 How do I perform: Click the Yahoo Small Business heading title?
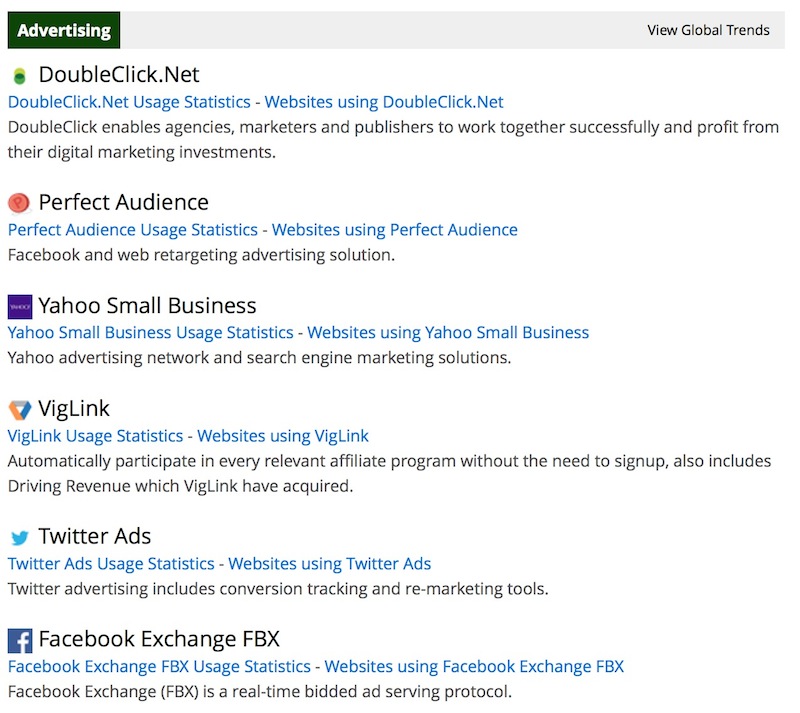point(147,306)
